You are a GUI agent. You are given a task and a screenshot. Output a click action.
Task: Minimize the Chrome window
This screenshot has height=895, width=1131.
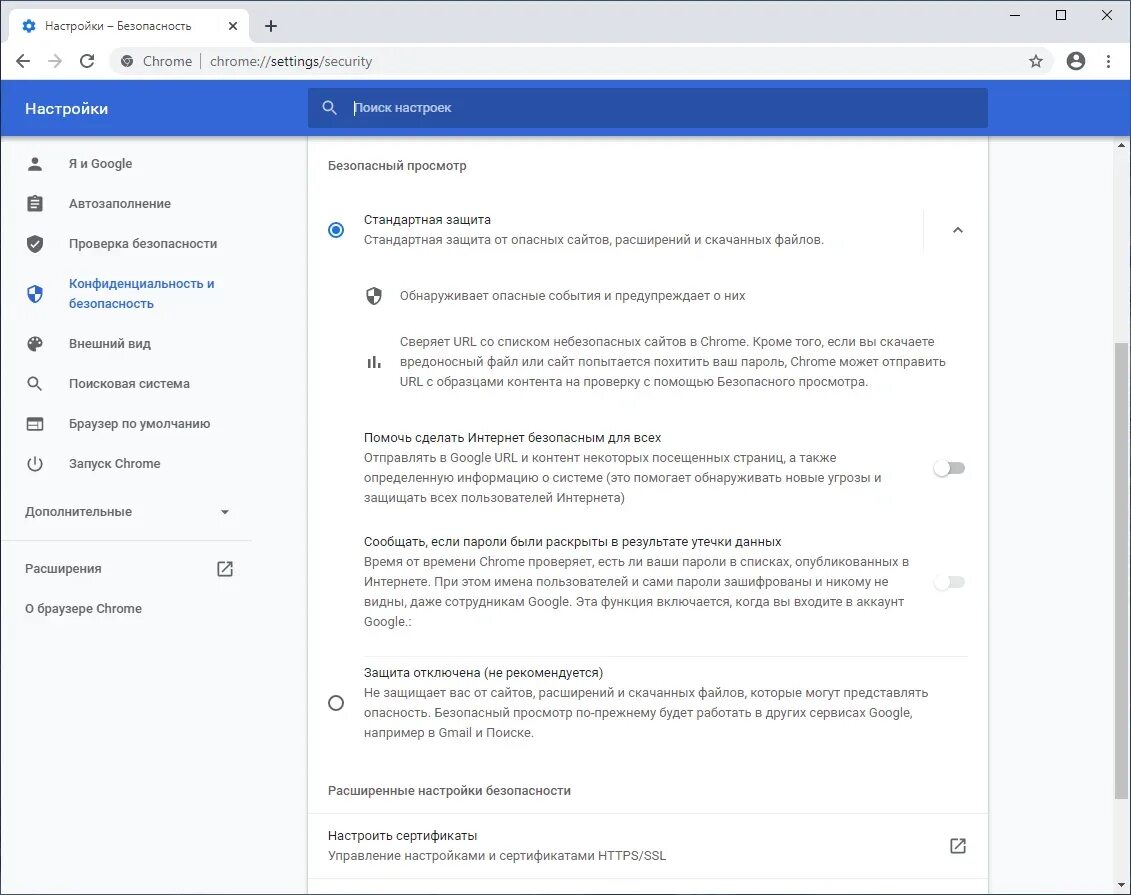[x=1015, y=15]
